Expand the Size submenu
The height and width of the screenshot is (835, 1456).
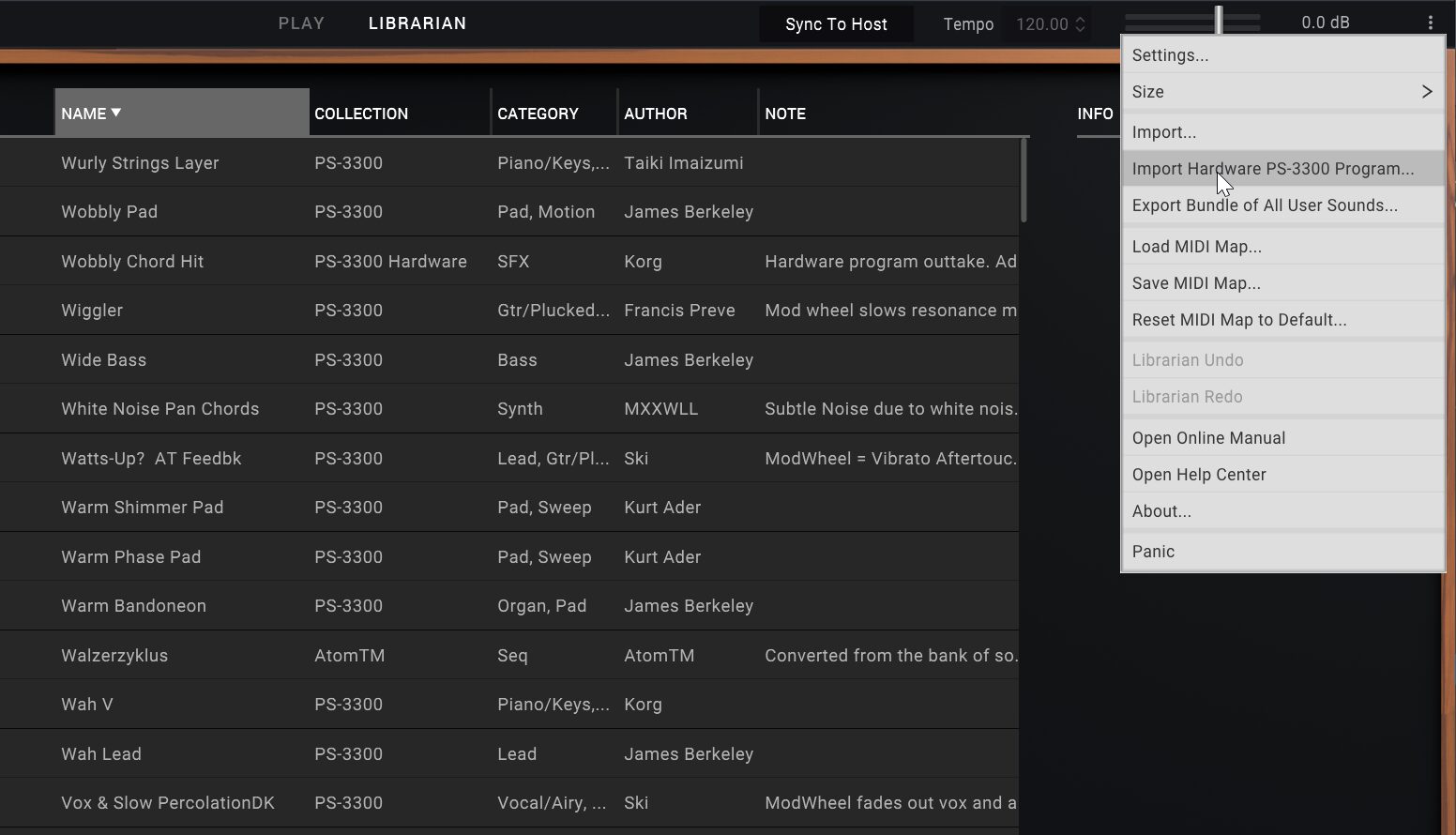tap(1282, 92)
